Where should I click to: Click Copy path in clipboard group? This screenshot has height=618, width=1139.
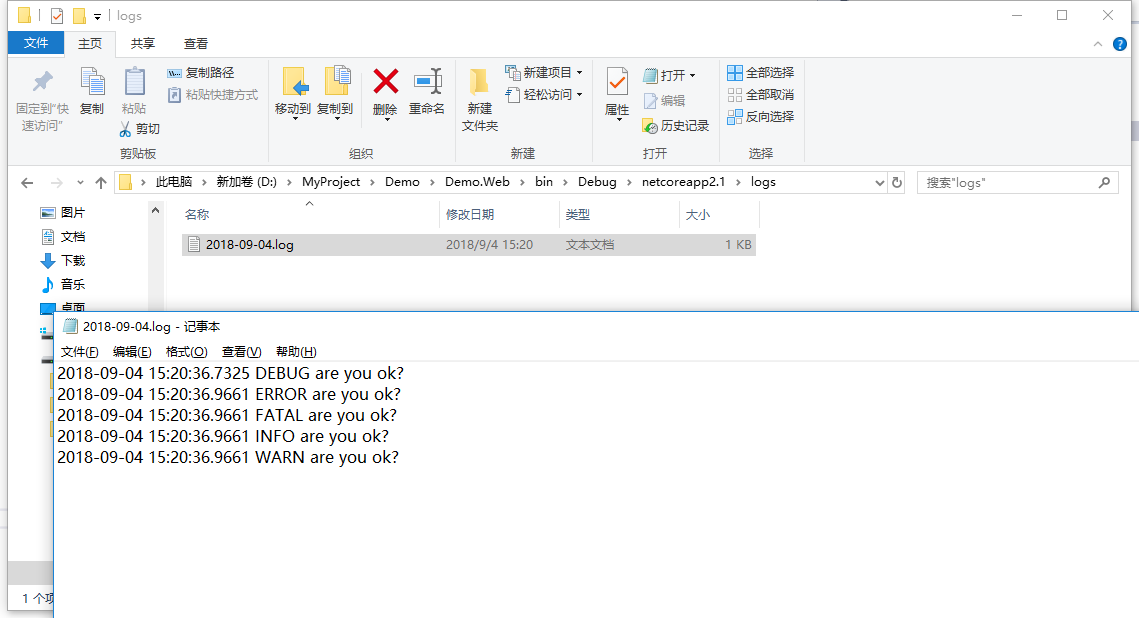click(200, 73)
